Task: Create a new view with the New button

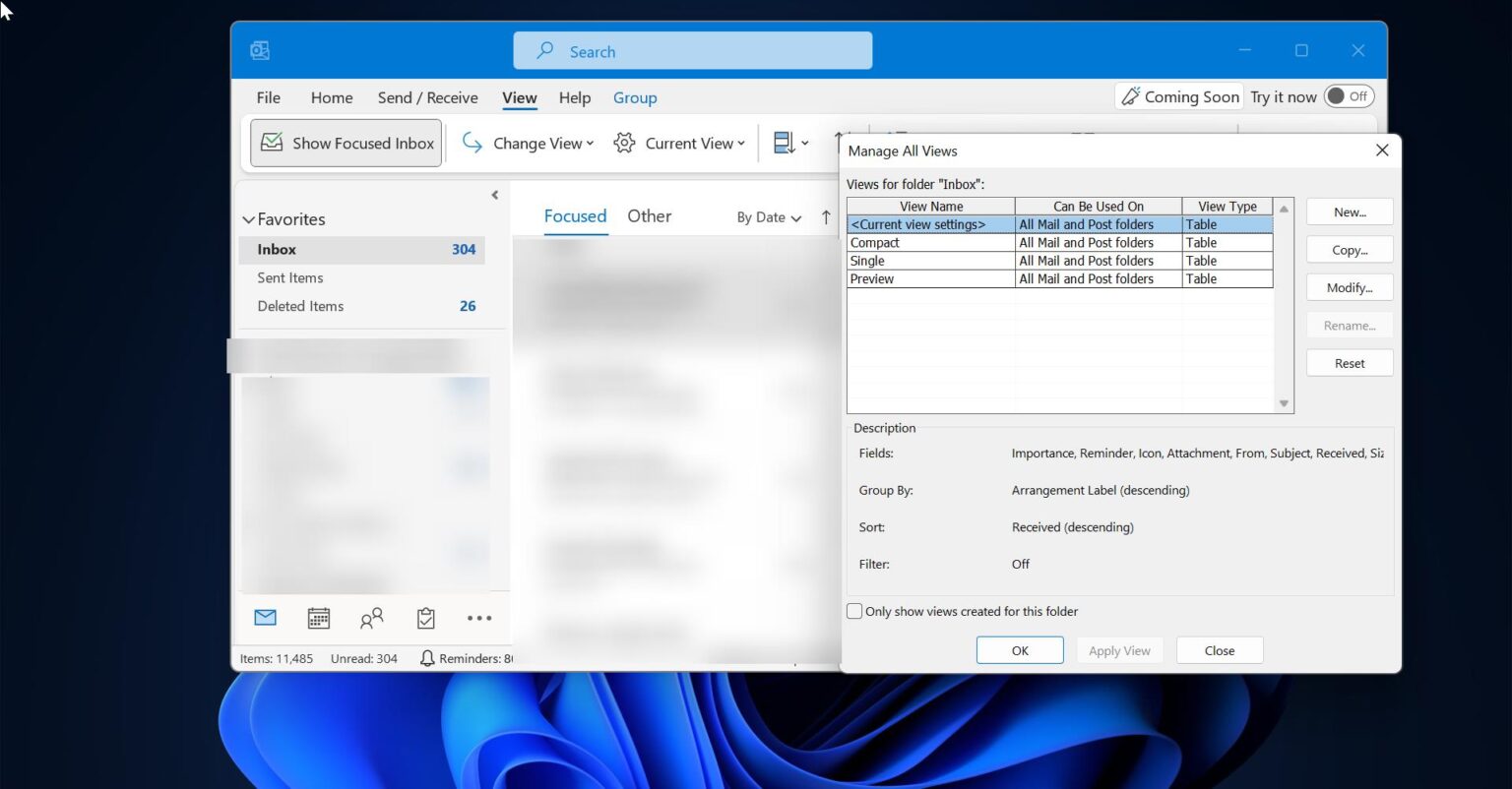Action: [1349, 211]
